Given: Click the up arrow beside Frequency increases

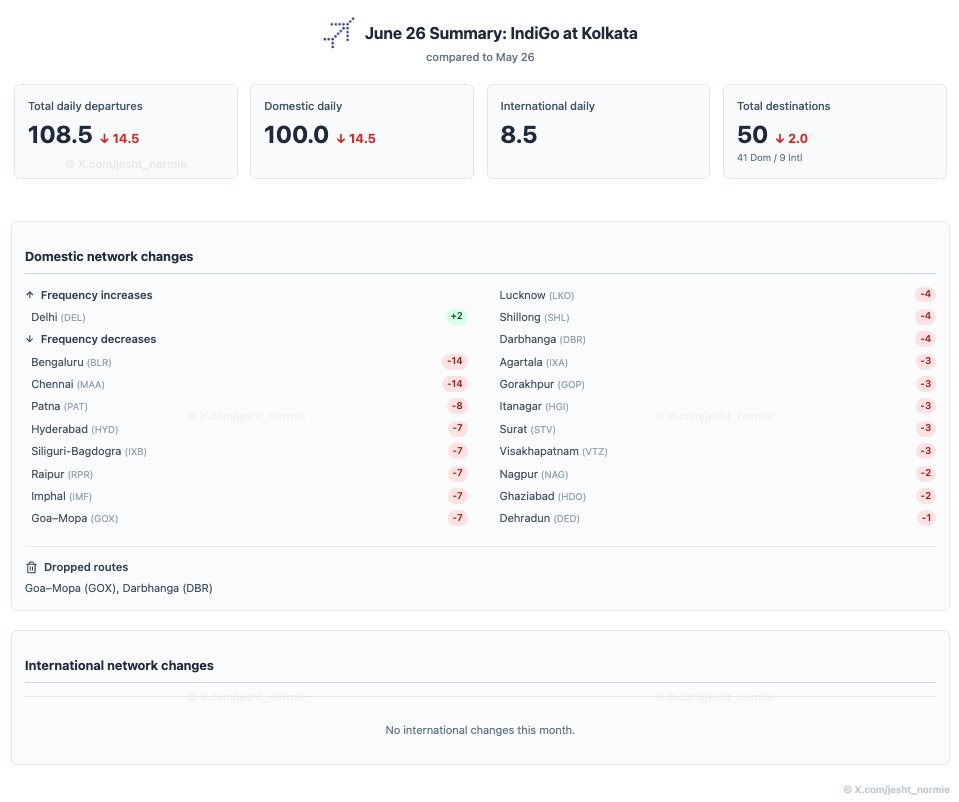Looking at the screenshot, I should pyautogui.click(x=29, y=295).
